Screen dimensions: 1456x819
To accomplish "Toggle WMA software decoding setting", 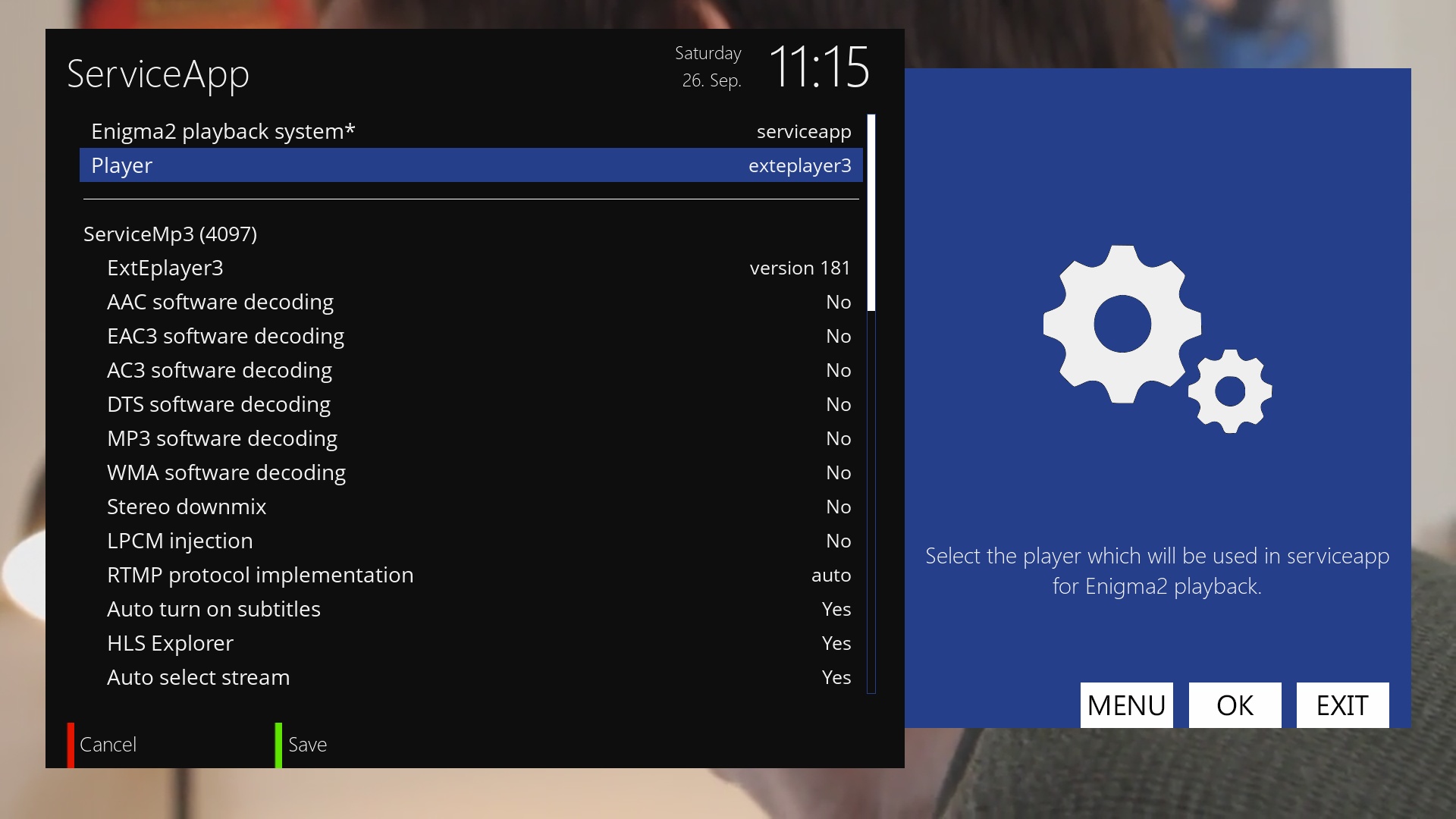I will [471, 472].
